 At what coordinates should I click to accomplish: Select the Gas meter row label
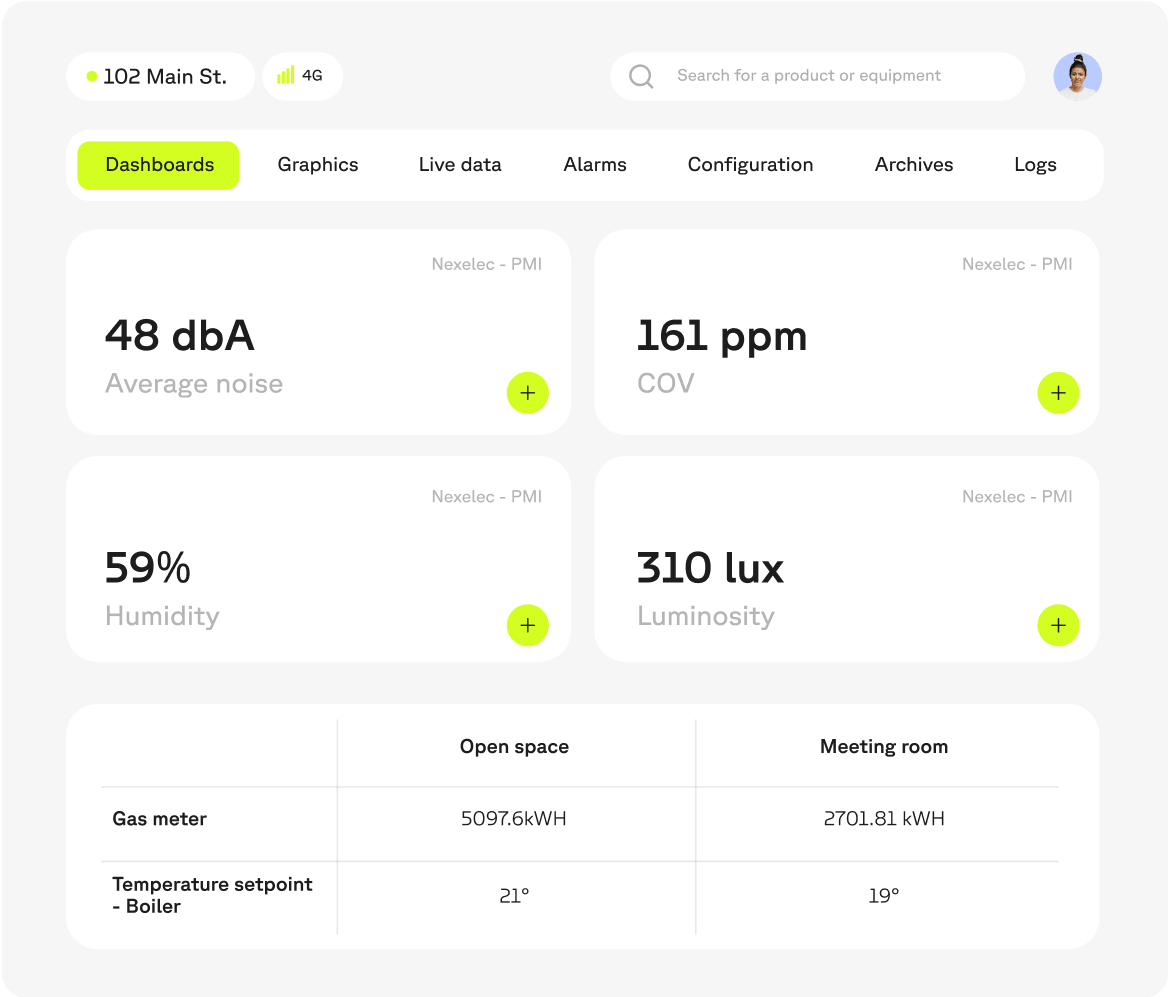pos(160,819)
